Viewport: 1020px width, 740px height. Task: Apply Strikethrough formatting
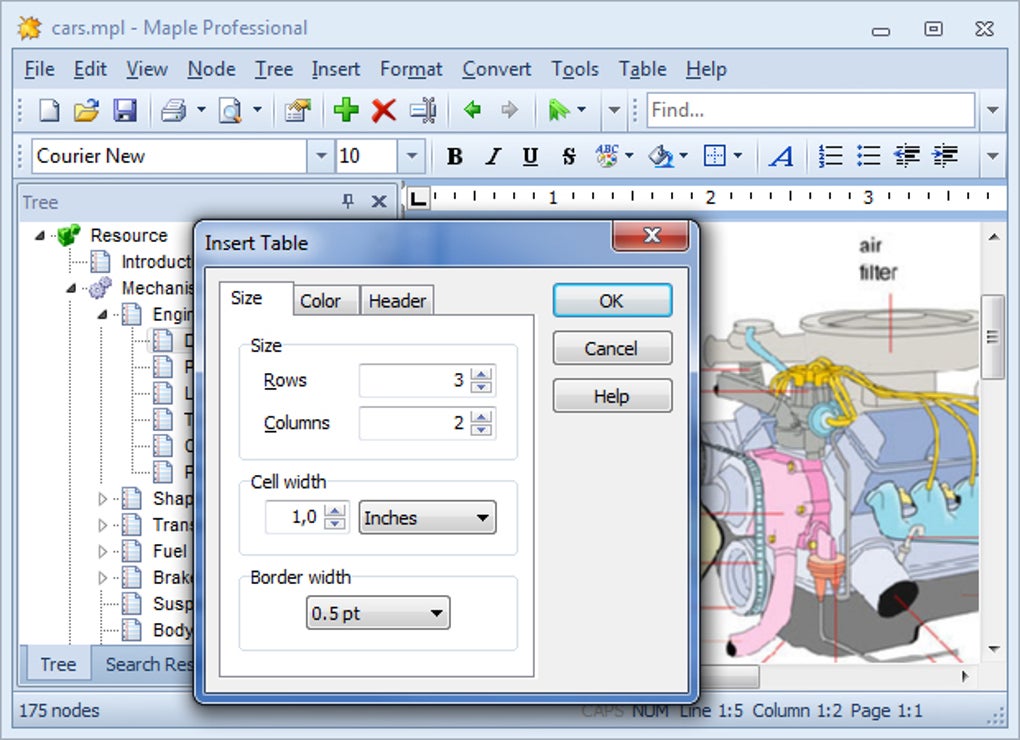(x=569, y=156)
